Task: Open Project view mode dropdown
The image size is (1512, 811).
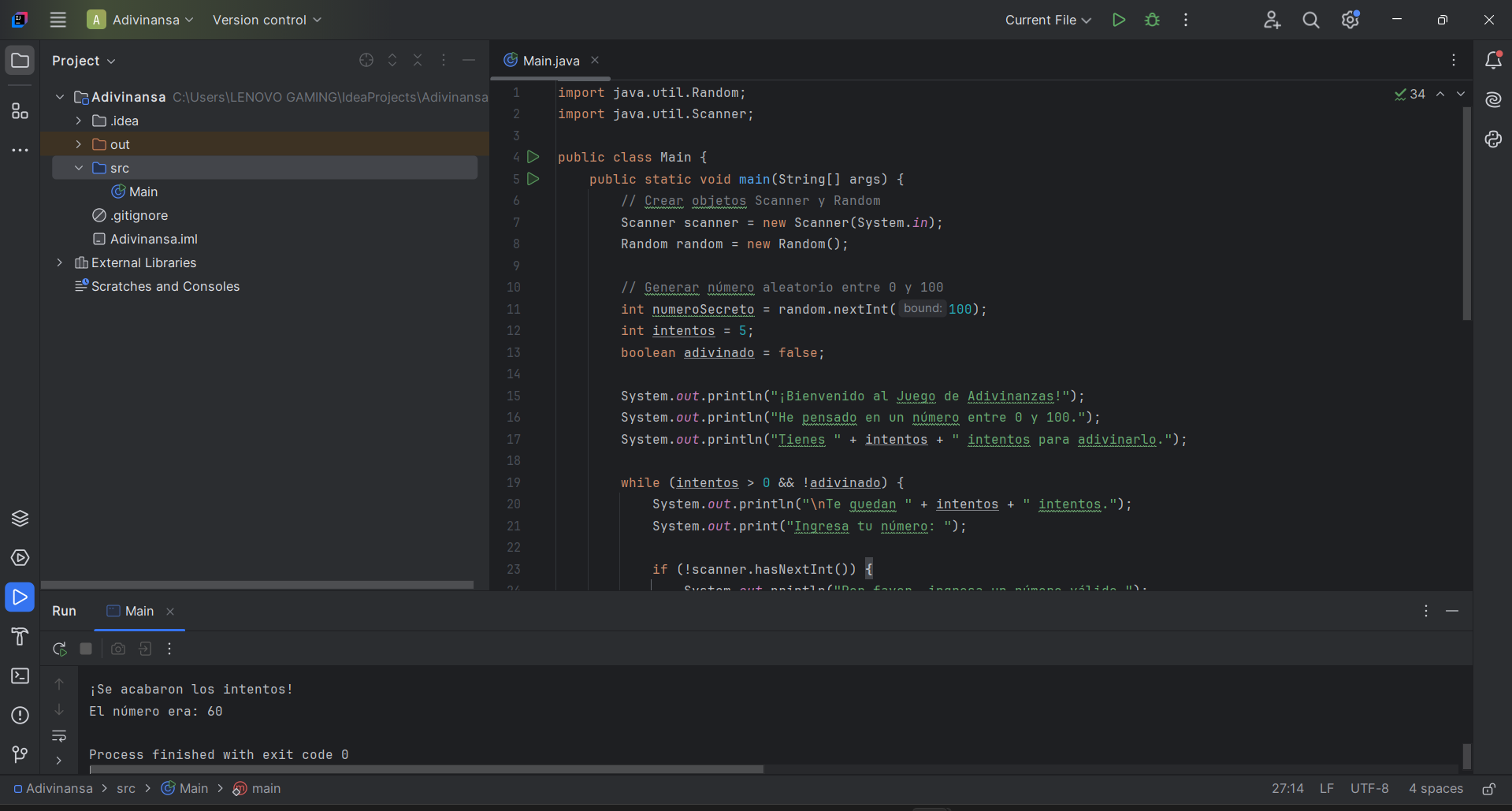Action: click(x=84, y=61)
